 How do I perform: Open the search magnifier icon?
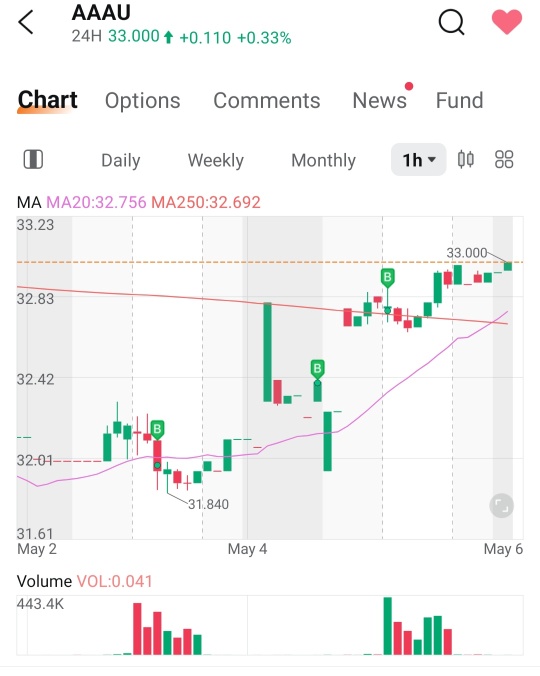coord(451,22)
